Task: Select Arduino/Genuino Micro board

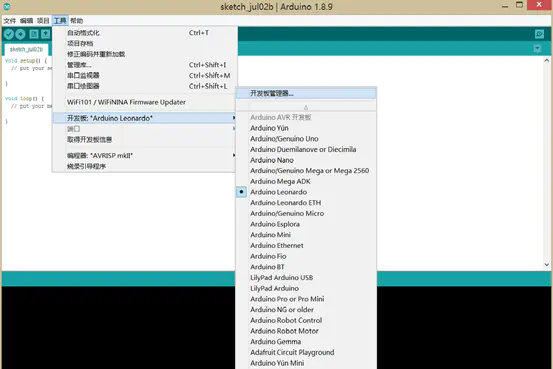Action: [x=306, y=213]
